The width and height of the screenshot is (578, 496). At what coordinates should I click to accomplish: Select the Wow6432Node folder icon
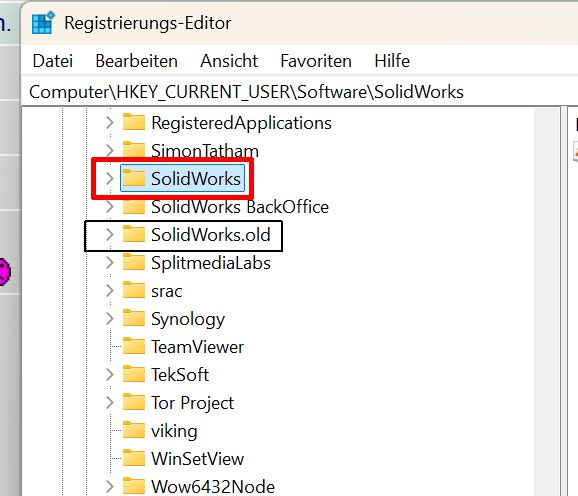pos(133,486)
